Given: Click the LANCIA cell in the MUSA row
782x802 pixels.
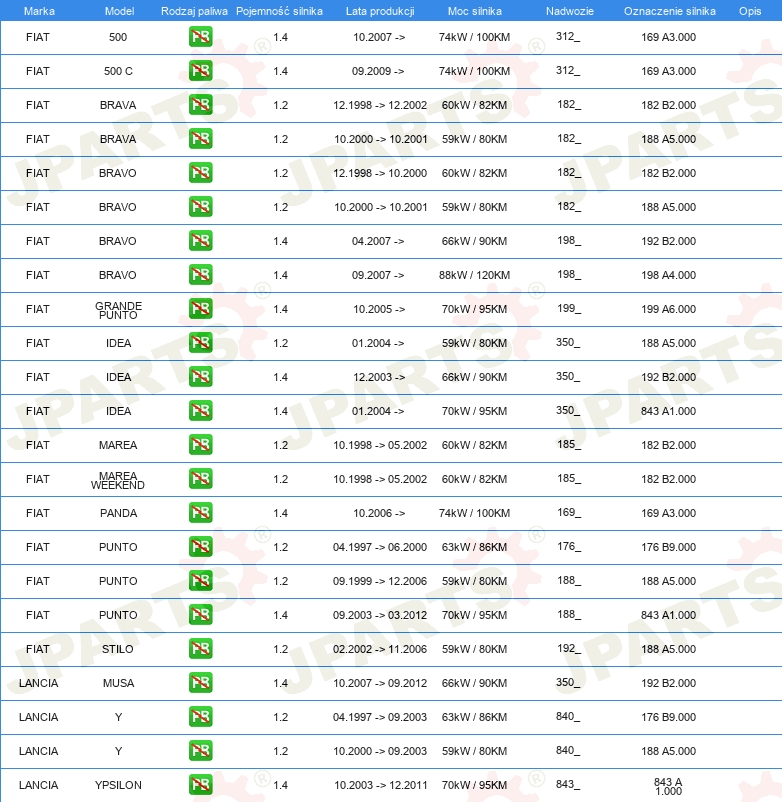Looking at the screenshot, I should point(38,683).
